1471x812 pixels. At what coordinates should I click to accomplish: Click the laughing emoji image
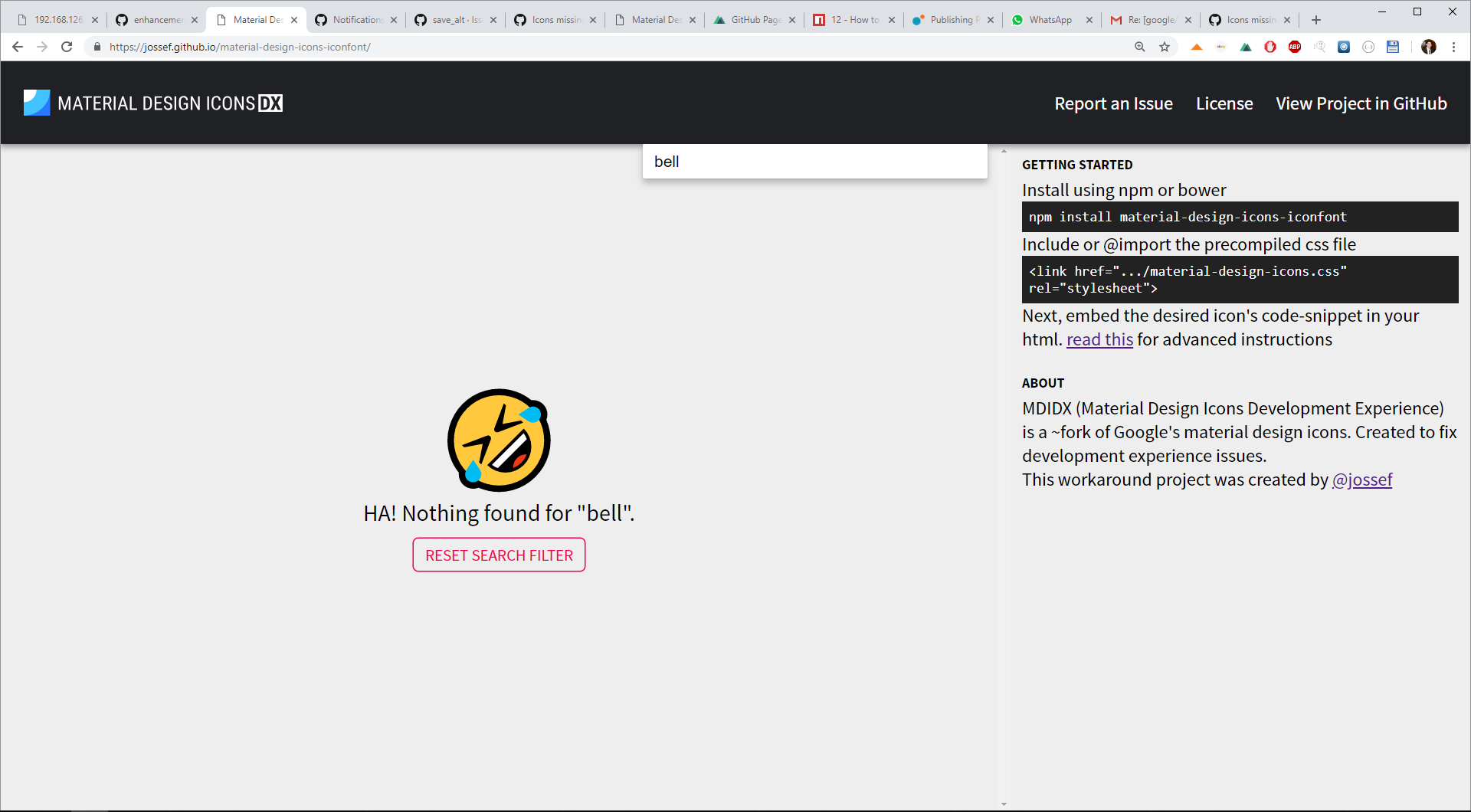499,440
